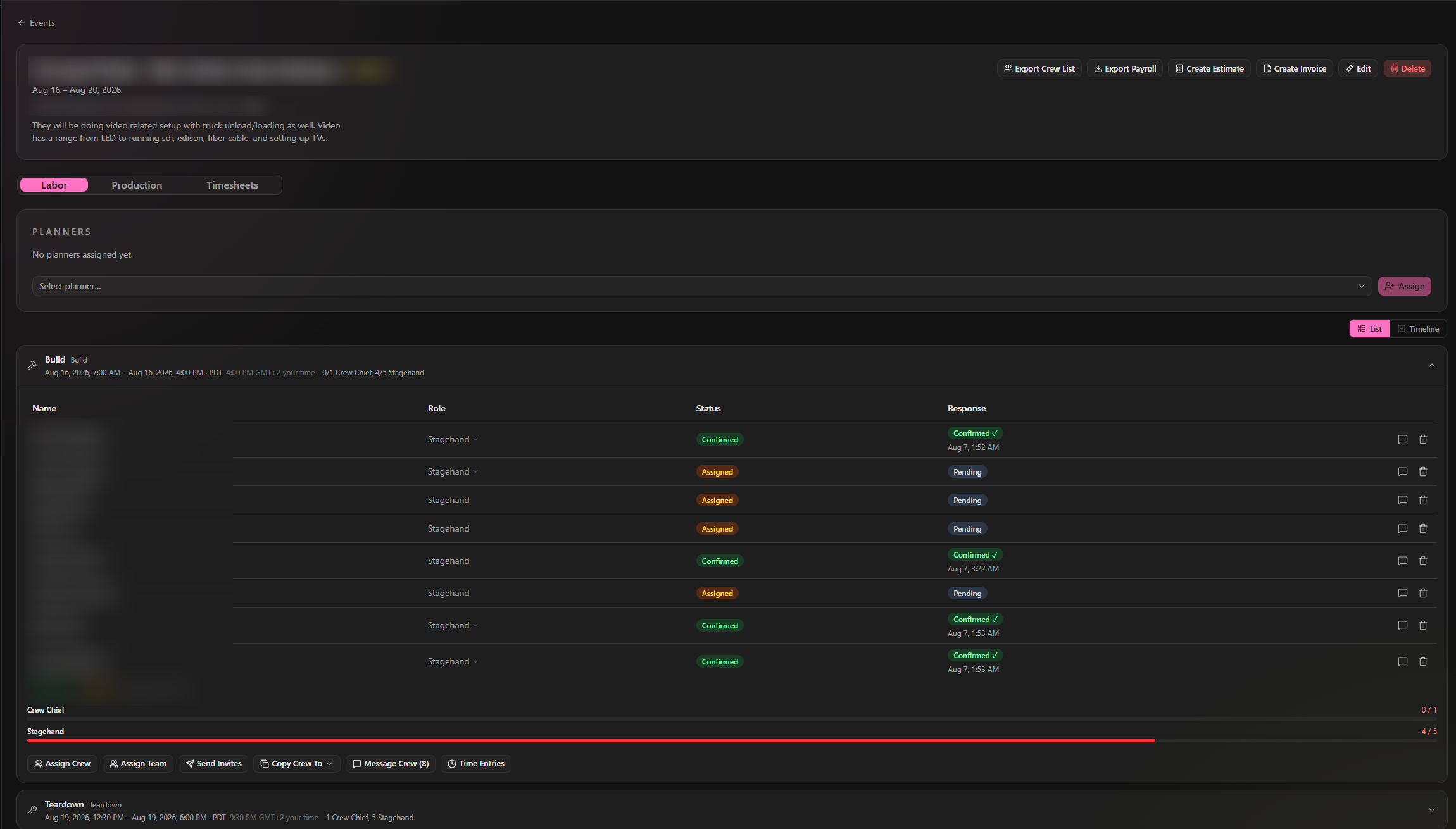Click the Assign planner button
Image resolution: width=1456 pixels, height=829 pixels.
point(1404,286)
